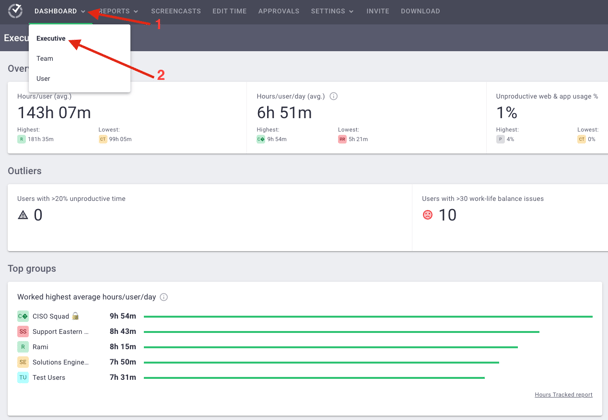Image resolution: width=608 pixels, height=420 pixels.
Task: Click the TU badge for Test Users
Action: click(23, 377)
